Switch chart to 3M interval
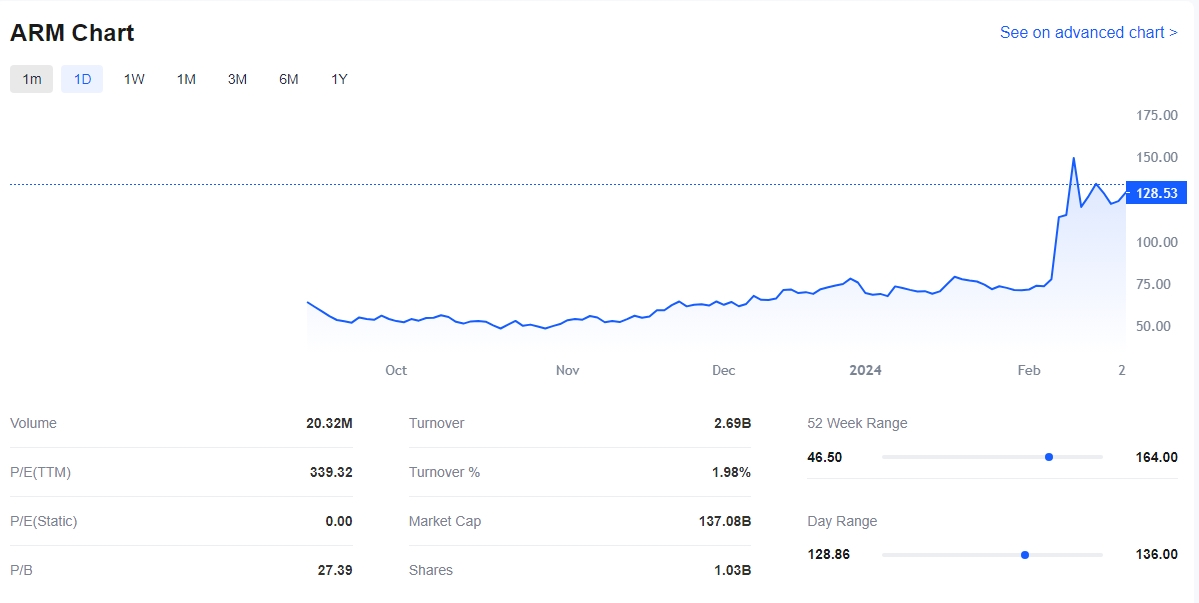1199x603 pixels. coord(237,79)
